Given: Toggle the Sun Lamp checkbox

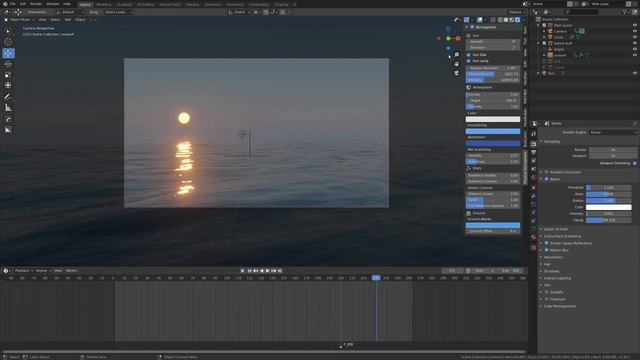Looking at the screenshot, I should [469, 61].
